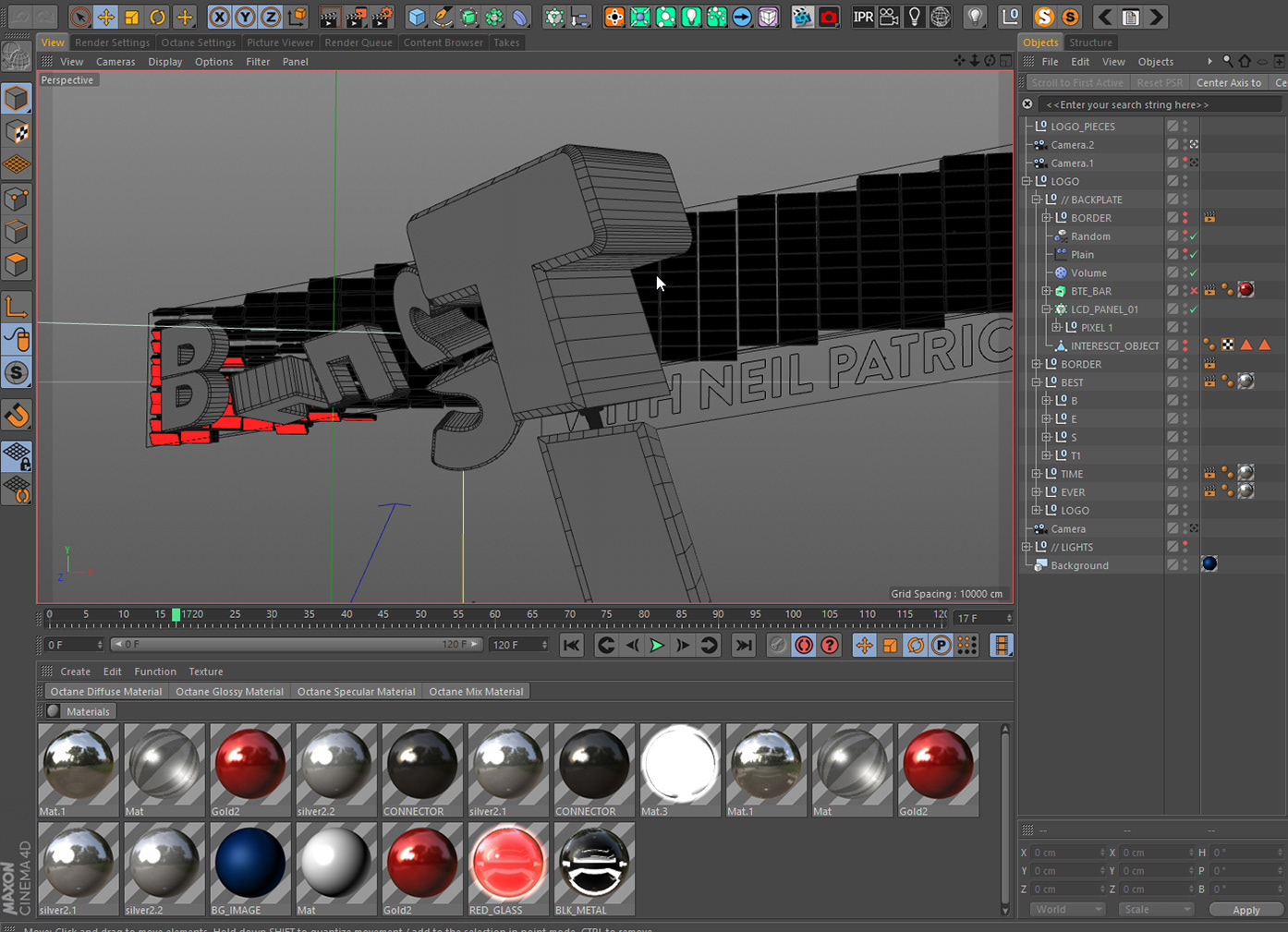Click the magnet workplane snap icon
The height and width of the screenshot is (932, 1288).
(17, 416)
